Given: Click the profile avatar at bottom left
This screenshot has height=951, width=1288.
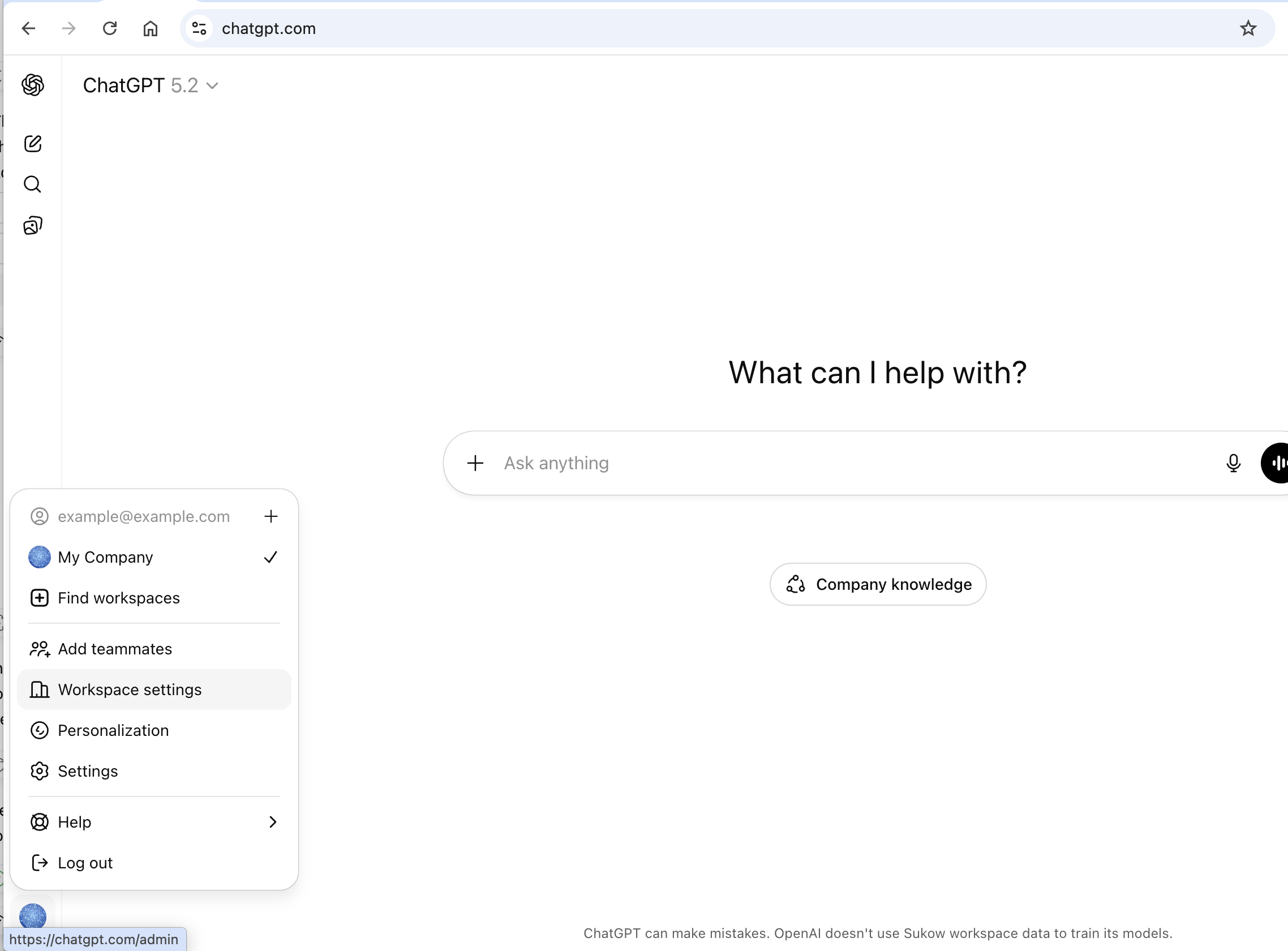Looking at the screenshot, I should (x=33, y=915).
